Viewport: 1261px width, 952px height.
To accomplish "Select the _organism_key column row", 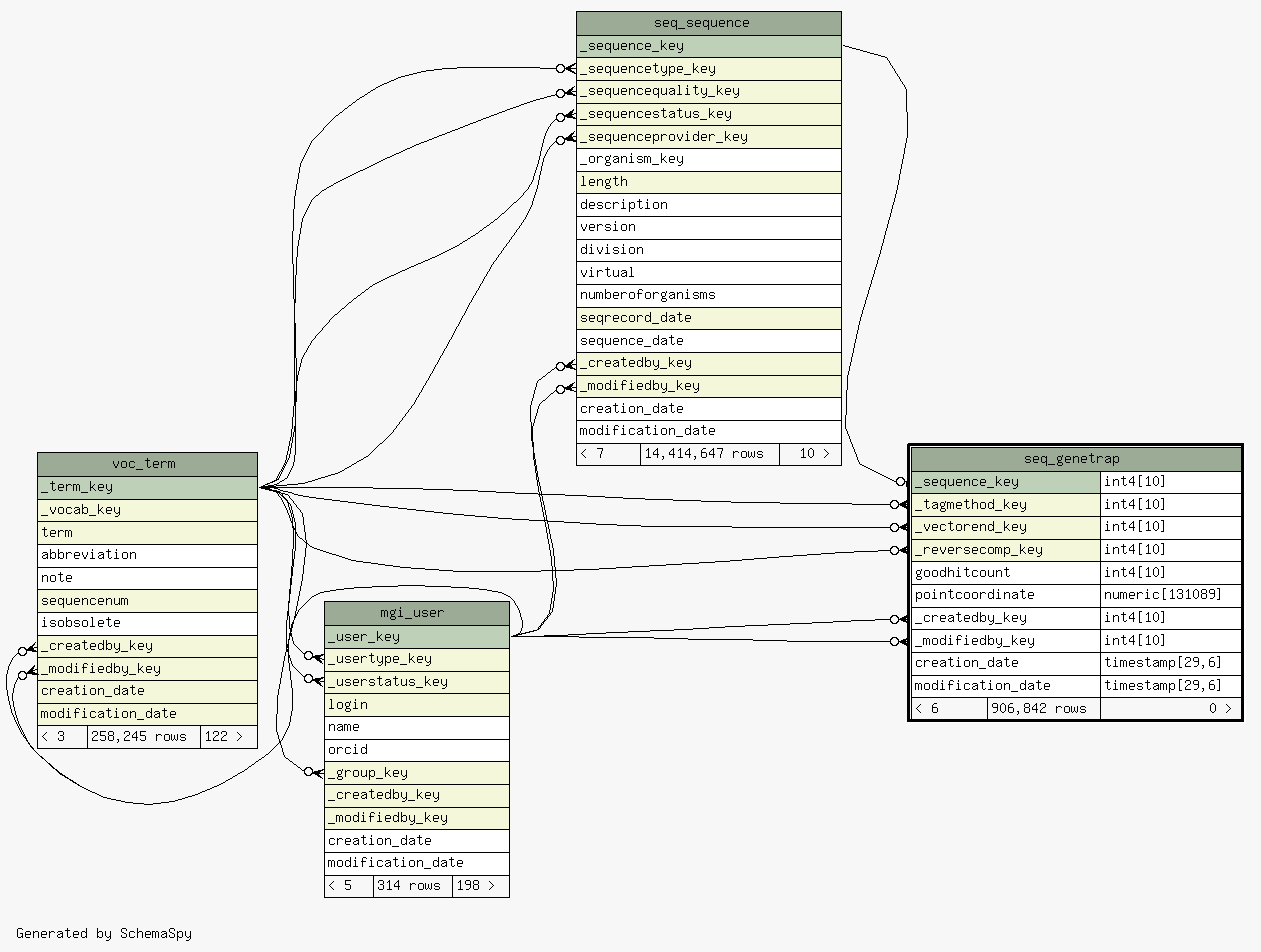I will pyautogui.click(x=709, y=159).
